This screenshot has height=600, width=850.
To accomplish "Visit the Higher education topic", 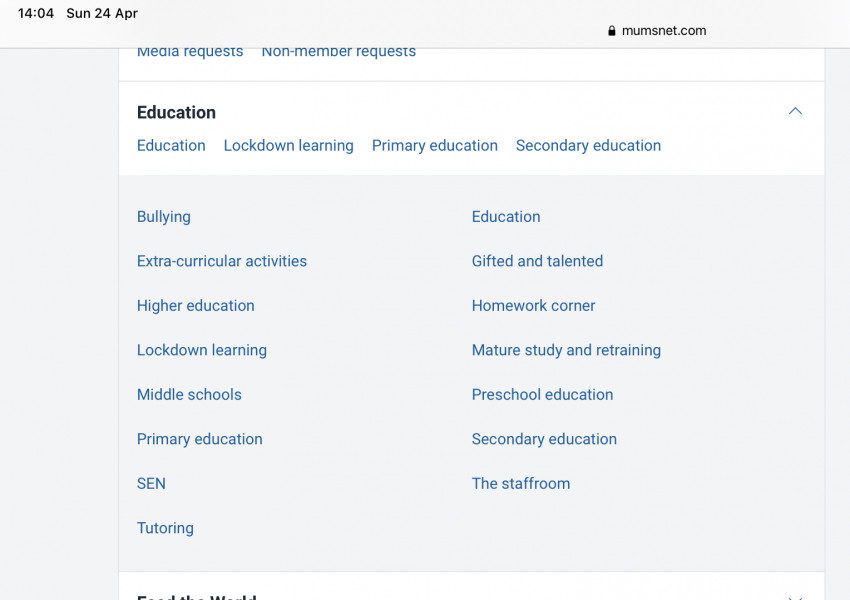I will tap(195, 305).
